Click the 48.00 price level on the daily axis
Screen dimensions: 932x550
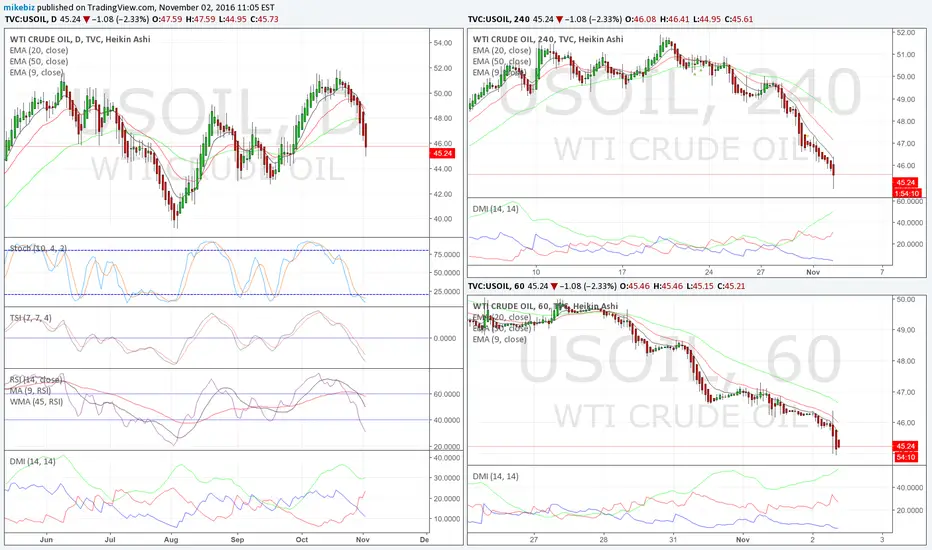442,118
